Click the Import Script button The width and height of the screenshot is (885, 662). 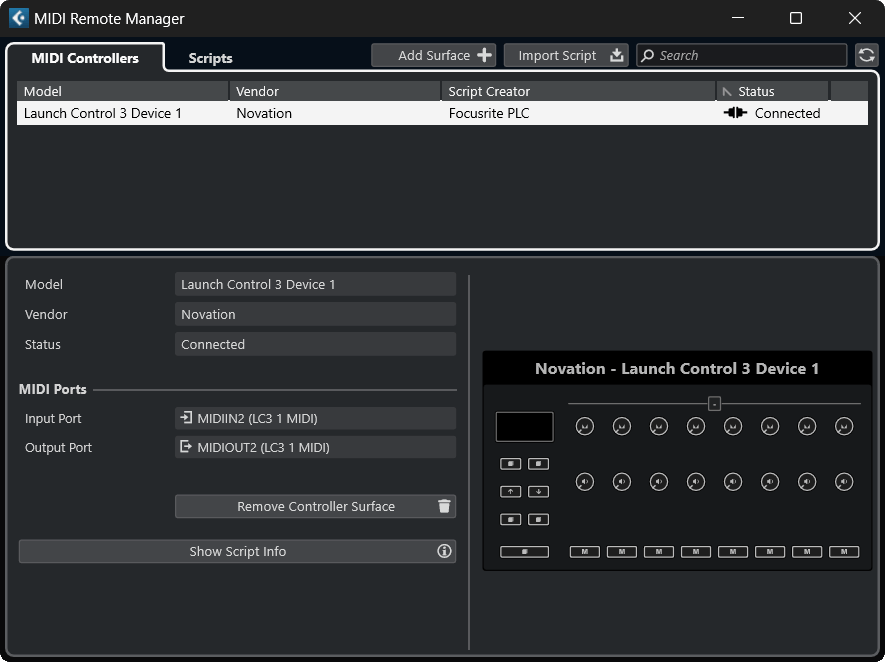(566, 55)
